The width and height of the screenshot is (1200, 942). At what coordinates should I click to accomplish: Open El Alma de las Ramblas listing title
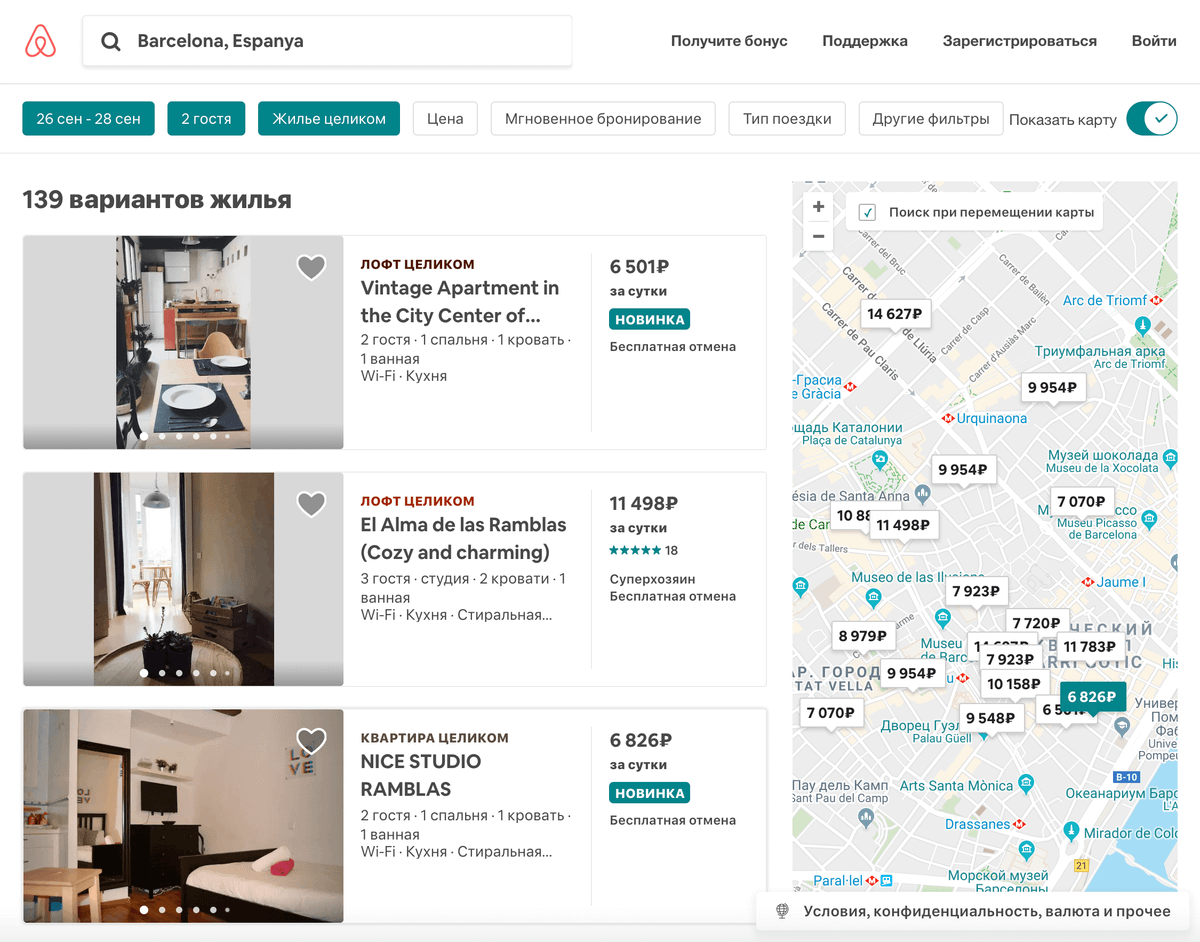463,539
